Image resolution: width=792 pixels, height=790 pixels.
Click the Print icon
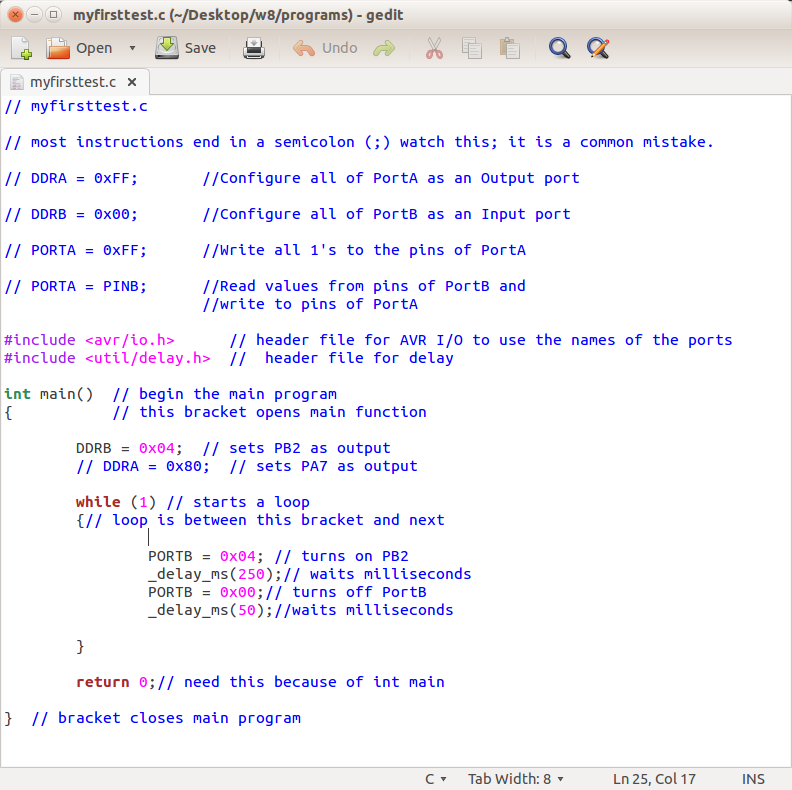254,48
